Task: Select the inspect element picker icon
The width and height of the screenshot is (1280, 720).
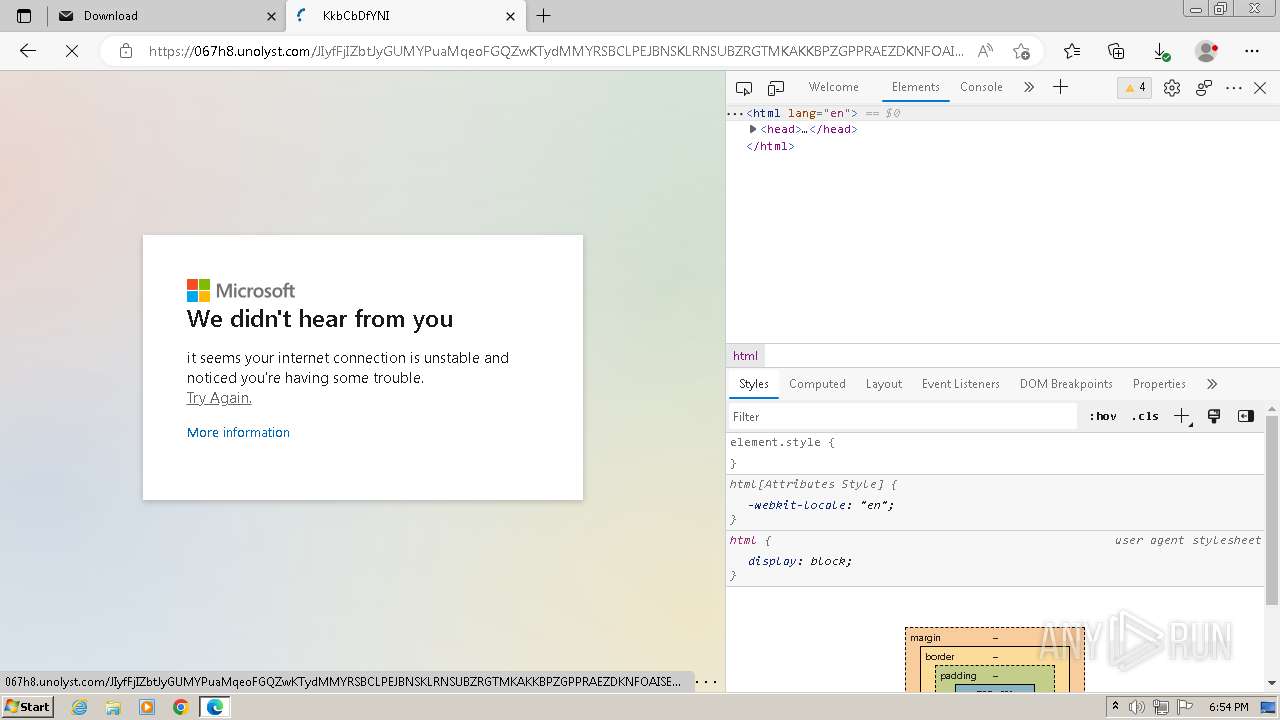Action: point(744,88)
